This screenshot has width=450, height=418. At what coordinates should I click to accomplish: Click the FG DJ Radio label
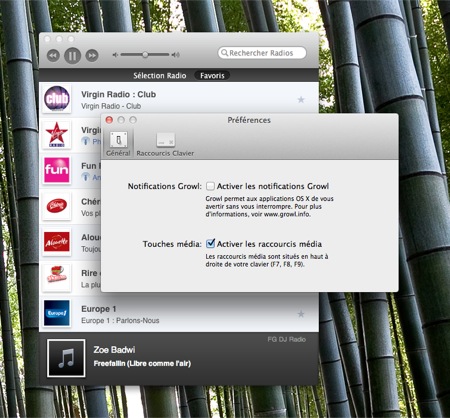click(287, 339)
